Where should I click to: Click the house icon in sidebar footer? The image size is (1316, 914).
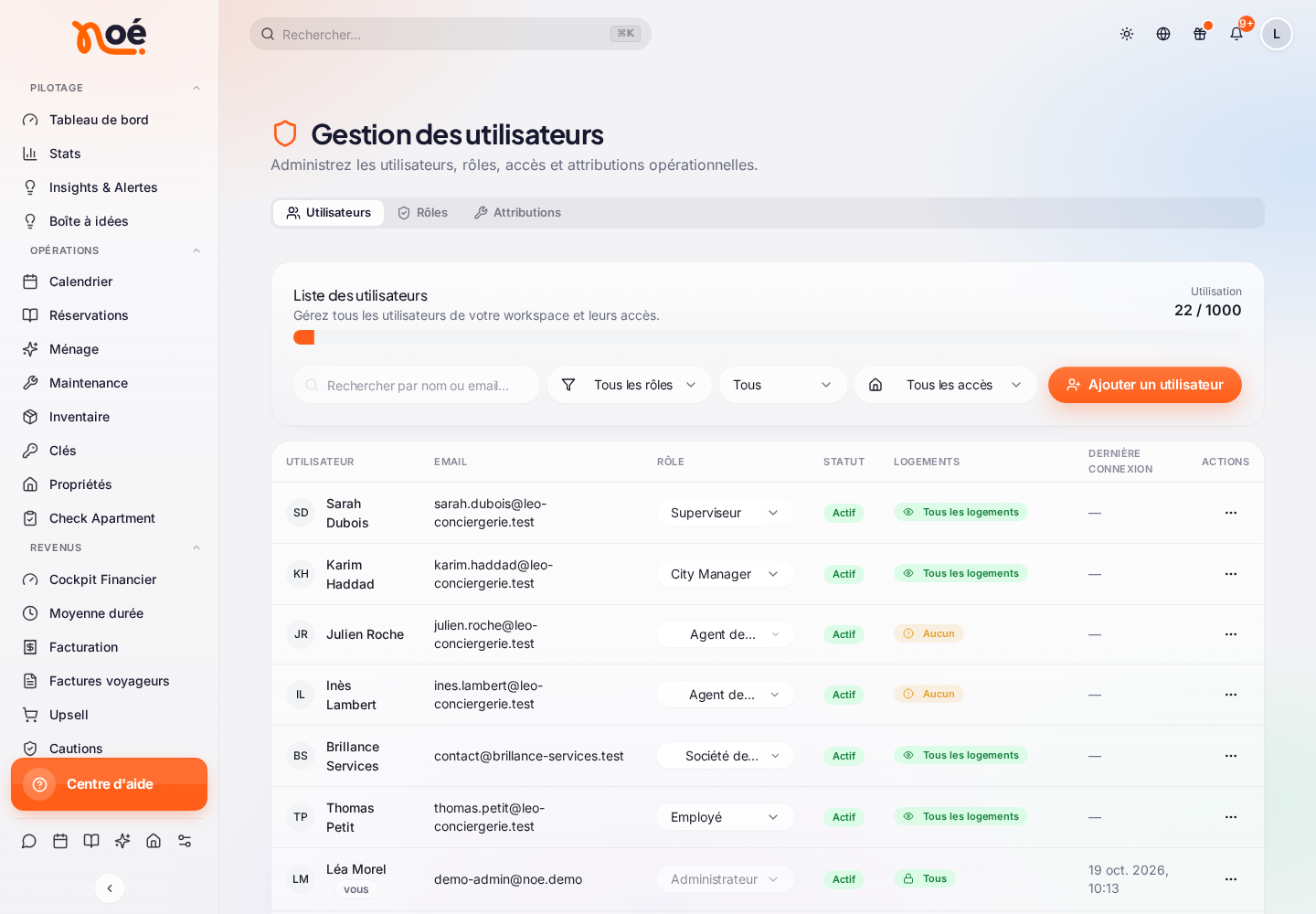pos(154,841)
